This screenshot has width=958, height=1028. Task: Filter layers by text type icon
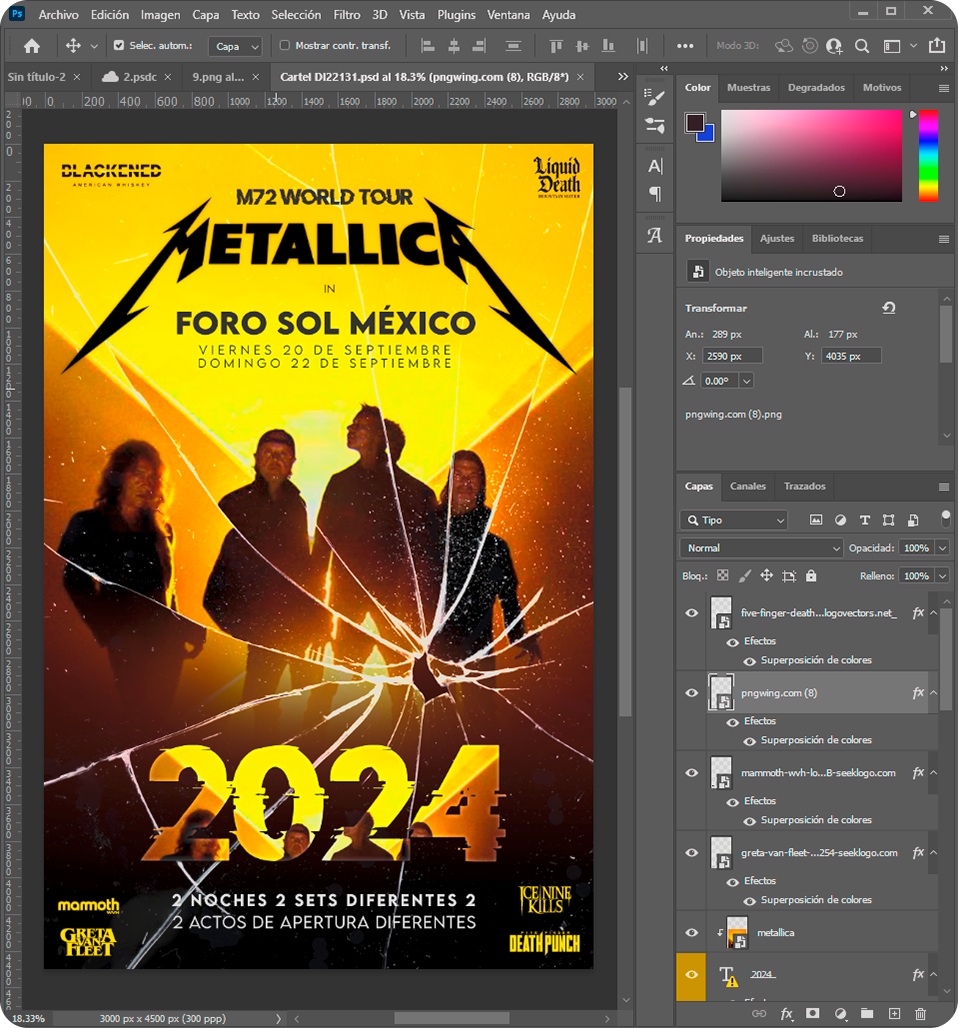864,520
